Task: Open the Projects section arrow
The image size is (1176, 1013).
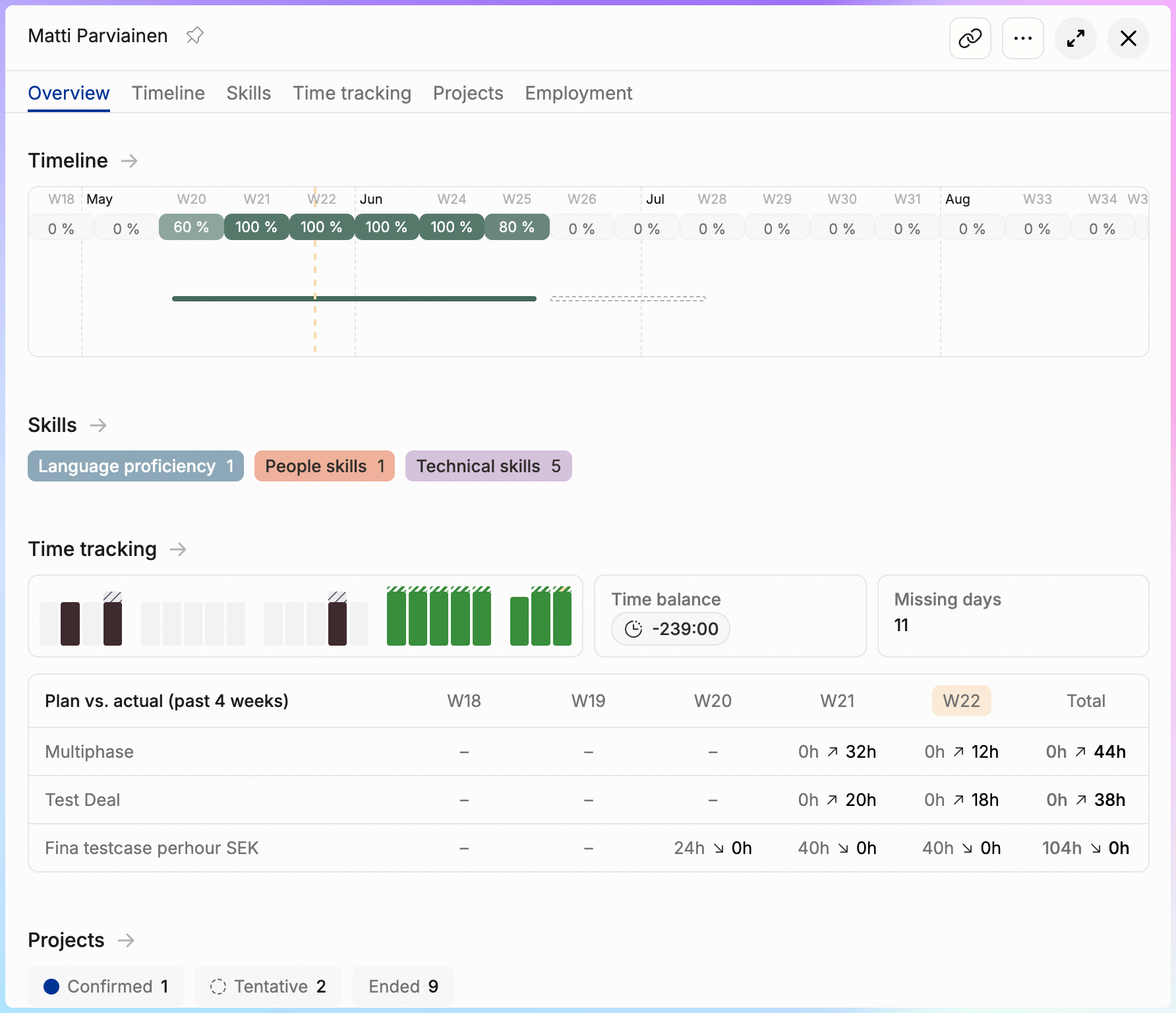Action: tap(126, 940)
